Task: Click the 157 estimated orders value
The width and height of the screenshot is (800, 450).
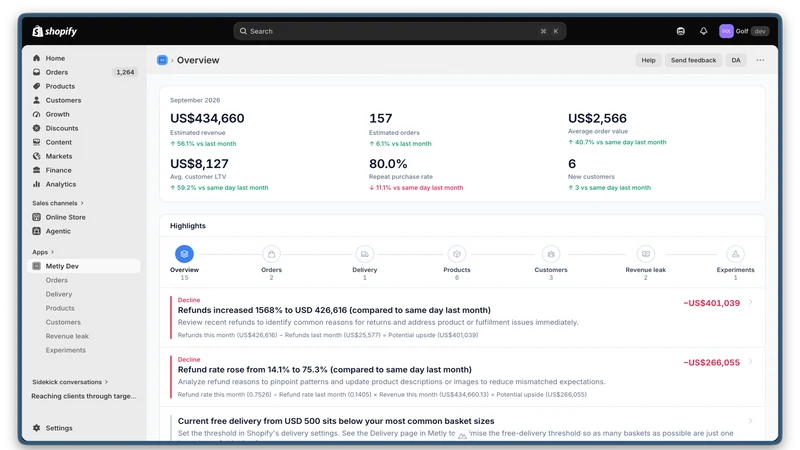Action: click(381, 118)
